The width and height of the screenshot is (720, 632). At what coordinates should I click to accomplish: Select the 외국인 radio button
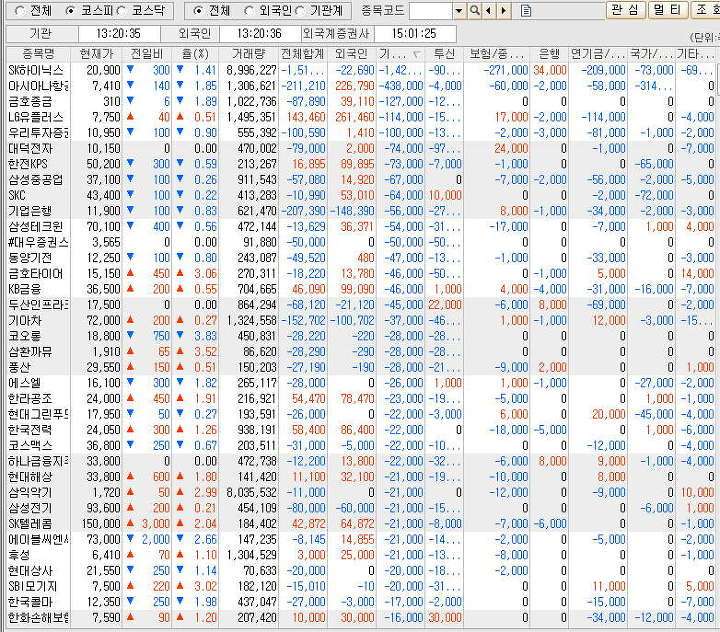tap(248, 11)
